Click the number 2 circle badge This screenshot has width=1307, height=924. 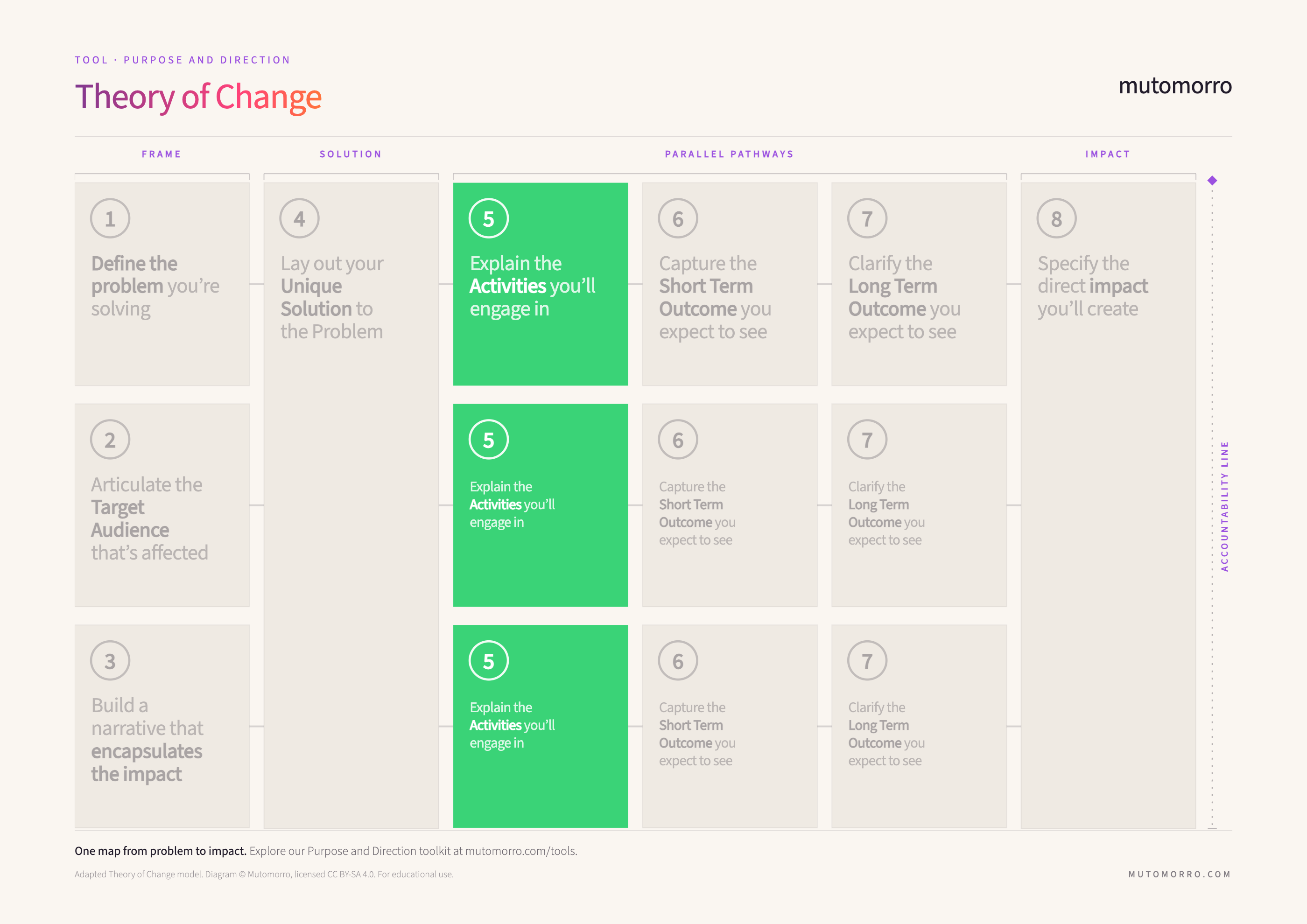click(x=110, y=440)
